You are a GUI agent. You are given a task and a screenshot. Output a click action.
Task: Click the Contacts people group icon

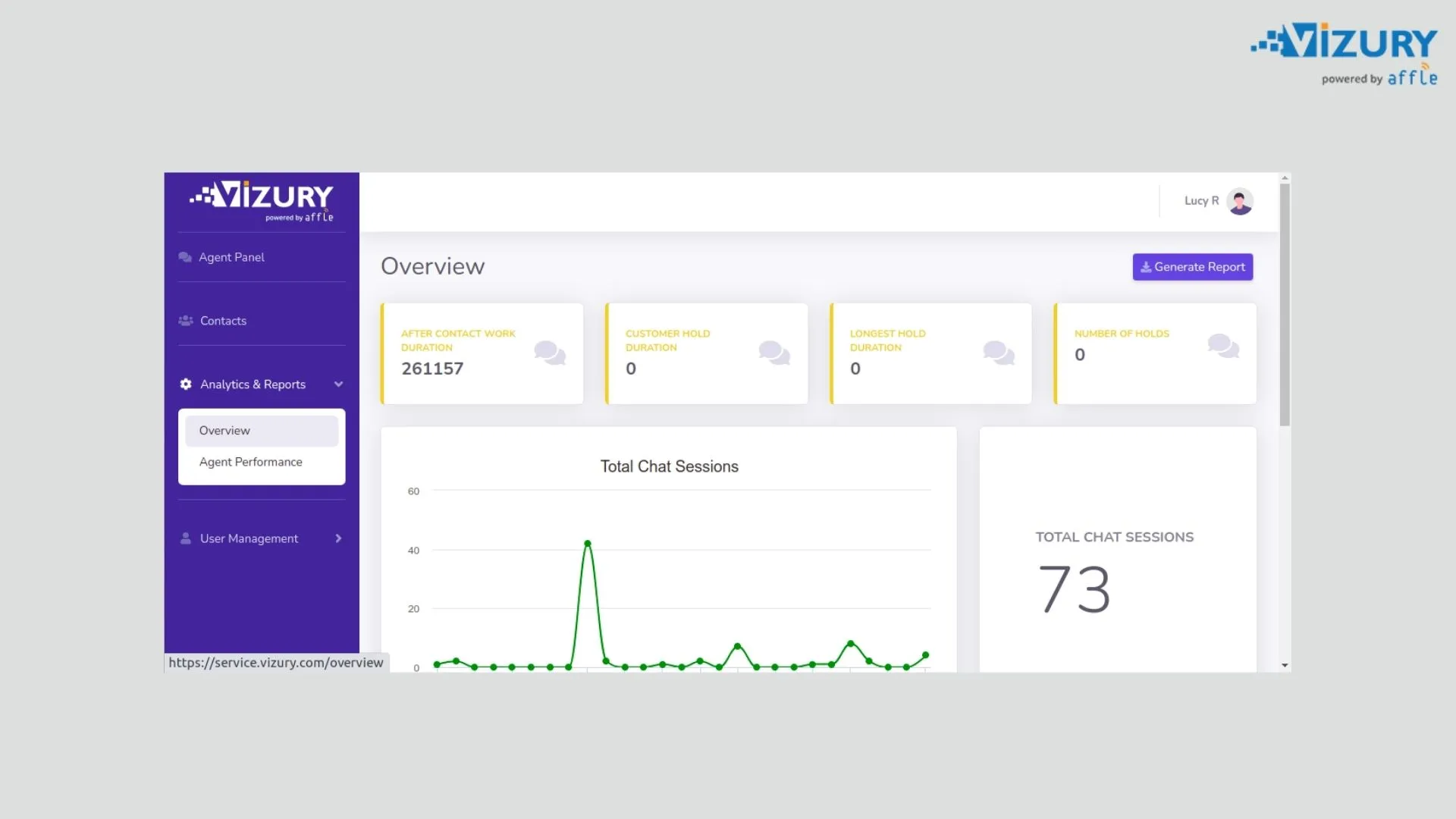tap(186, 321)
